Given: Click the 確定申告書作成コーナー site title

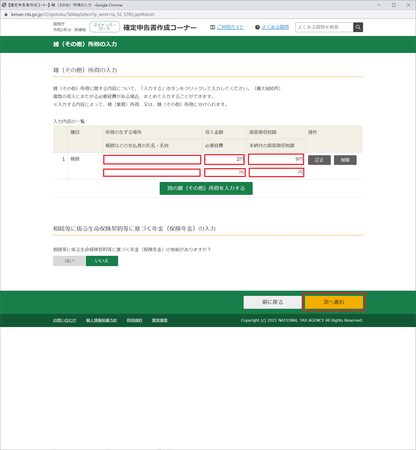Looking at the screenshot, I should coord(160,28).
